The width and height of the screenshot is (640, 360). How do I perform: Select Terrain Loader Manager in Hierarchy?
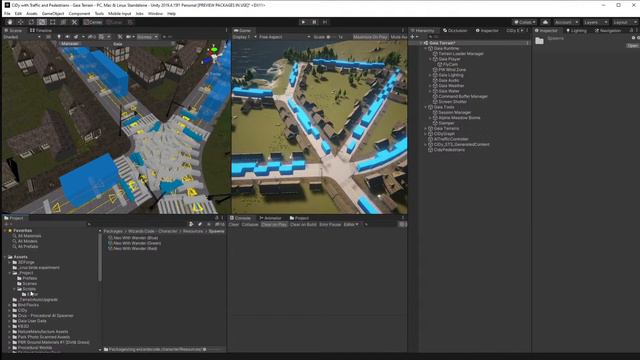[461, 53]
